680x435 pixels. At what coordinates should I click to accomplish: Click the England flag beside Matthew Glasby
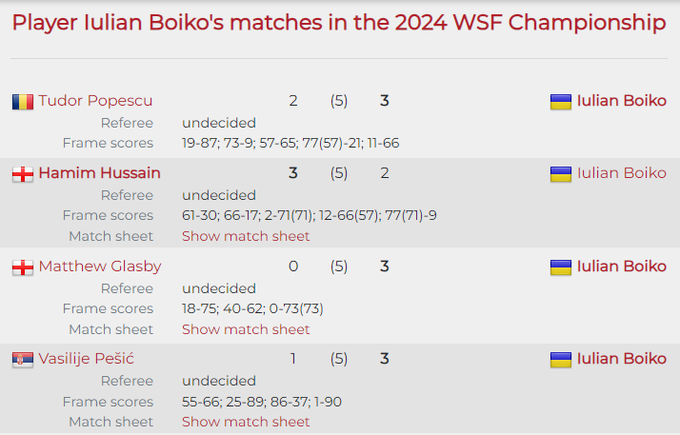tap(22, 267)
